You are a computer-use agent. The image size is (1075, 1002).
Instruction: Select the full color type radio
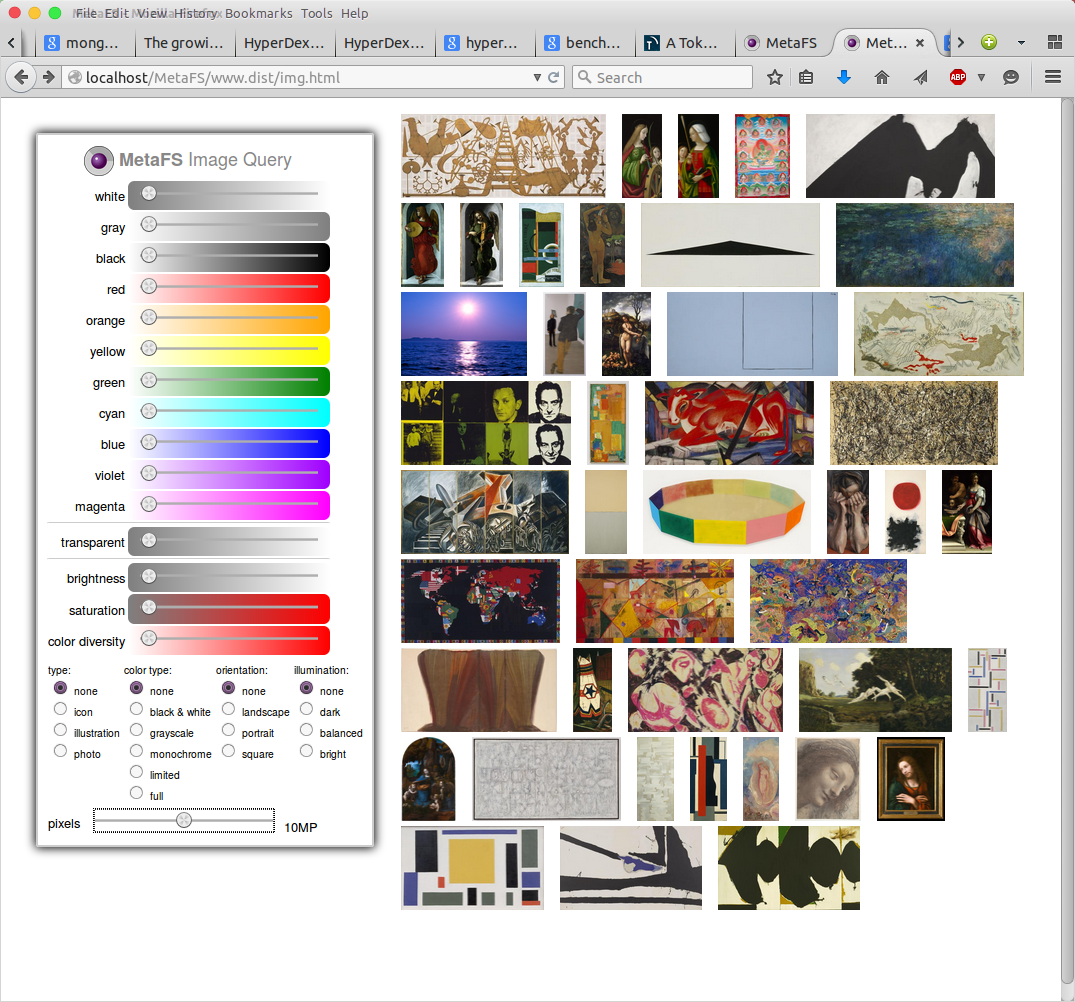(136, 793)
